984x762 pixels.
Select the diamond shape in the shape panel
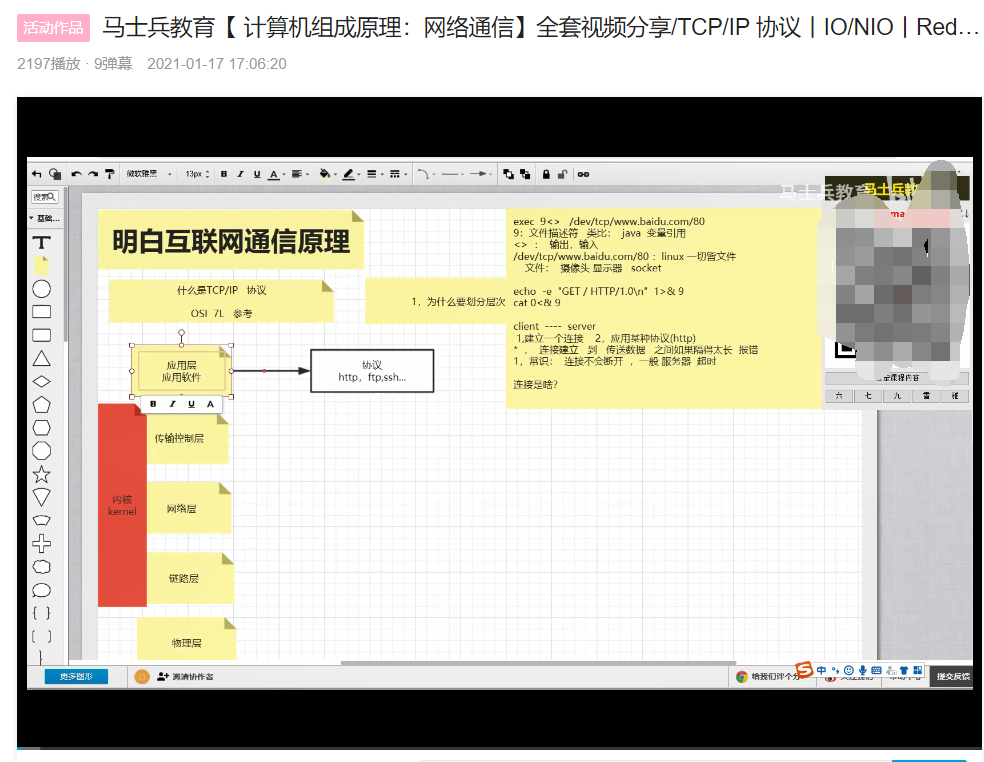[x=41, y=382]
